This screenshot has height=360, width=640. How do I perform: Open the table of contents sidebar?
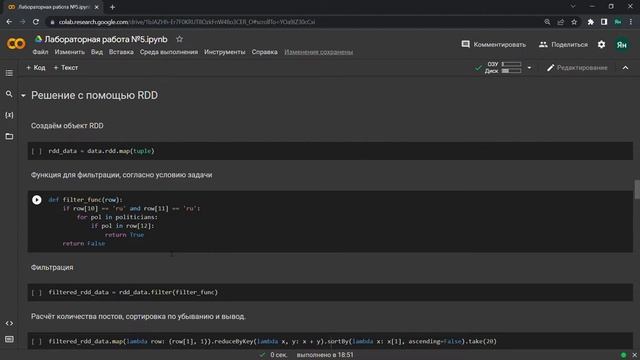[9, 73]
